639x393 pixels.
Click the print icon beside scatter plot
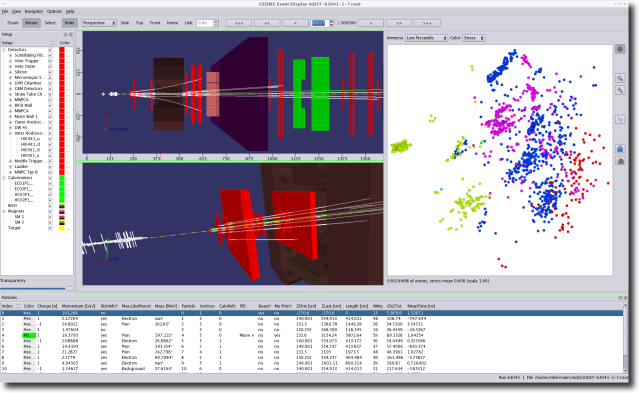pos(620,161)
